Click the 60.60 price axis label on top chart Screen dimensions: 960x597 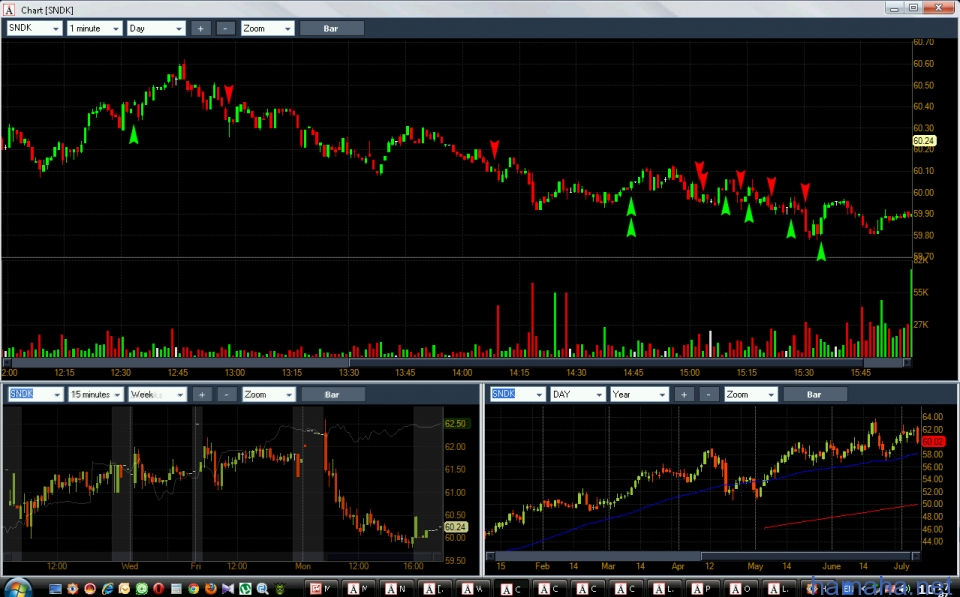(923, 64)
